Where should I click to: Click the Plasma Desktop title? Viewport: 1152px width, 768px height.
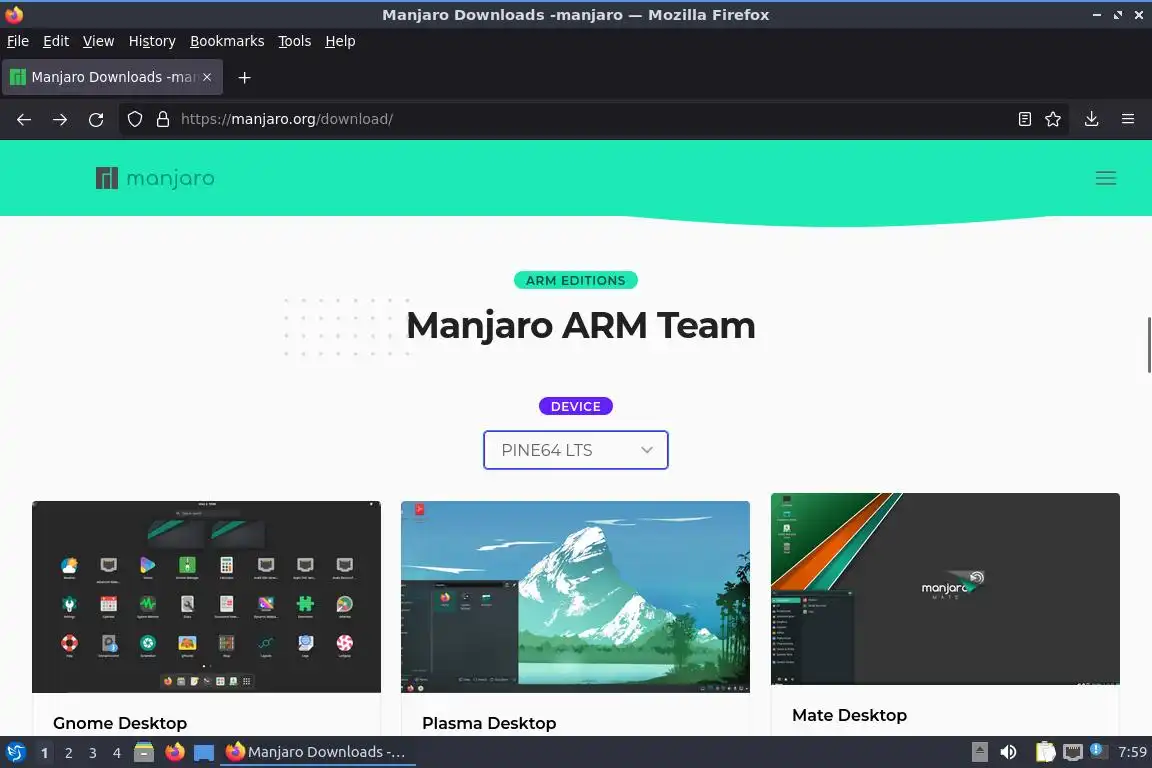coord(489,723)
